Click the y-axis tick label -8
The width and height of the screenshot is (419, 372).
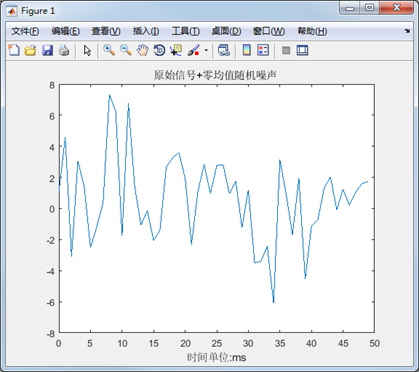[x=50, y=334]
